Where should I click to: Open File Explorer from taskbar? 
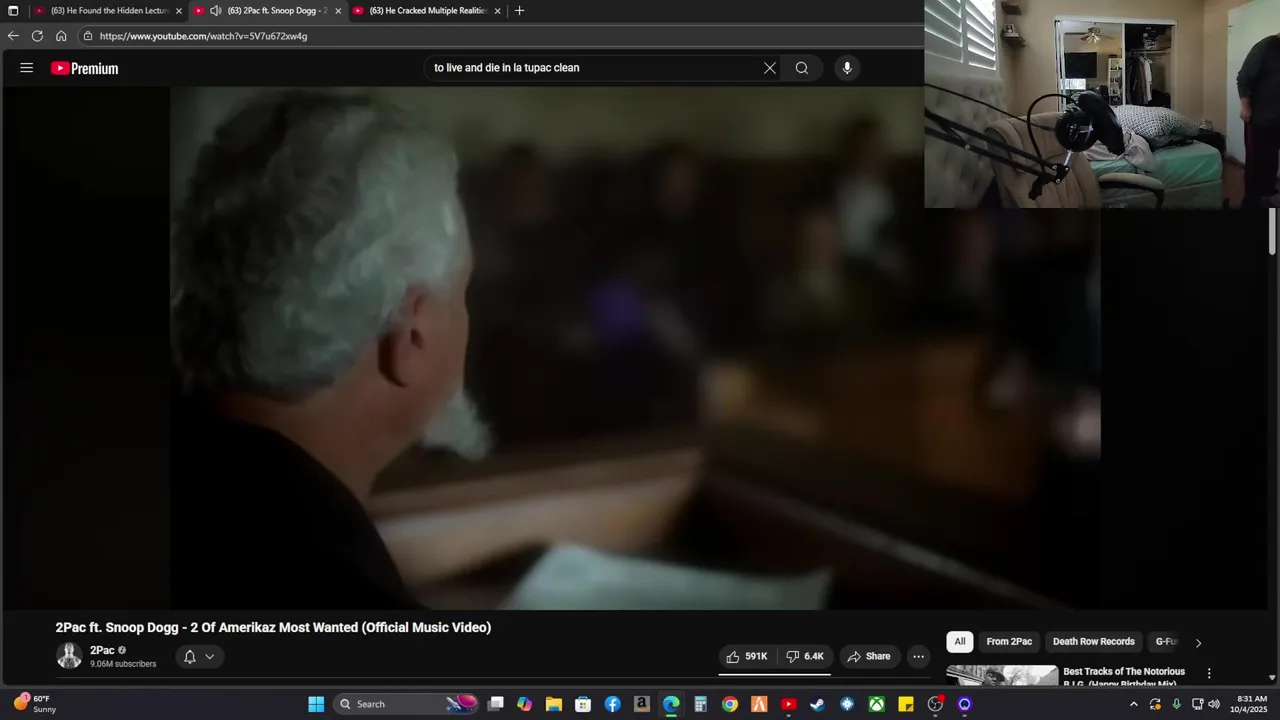point(554,704)
